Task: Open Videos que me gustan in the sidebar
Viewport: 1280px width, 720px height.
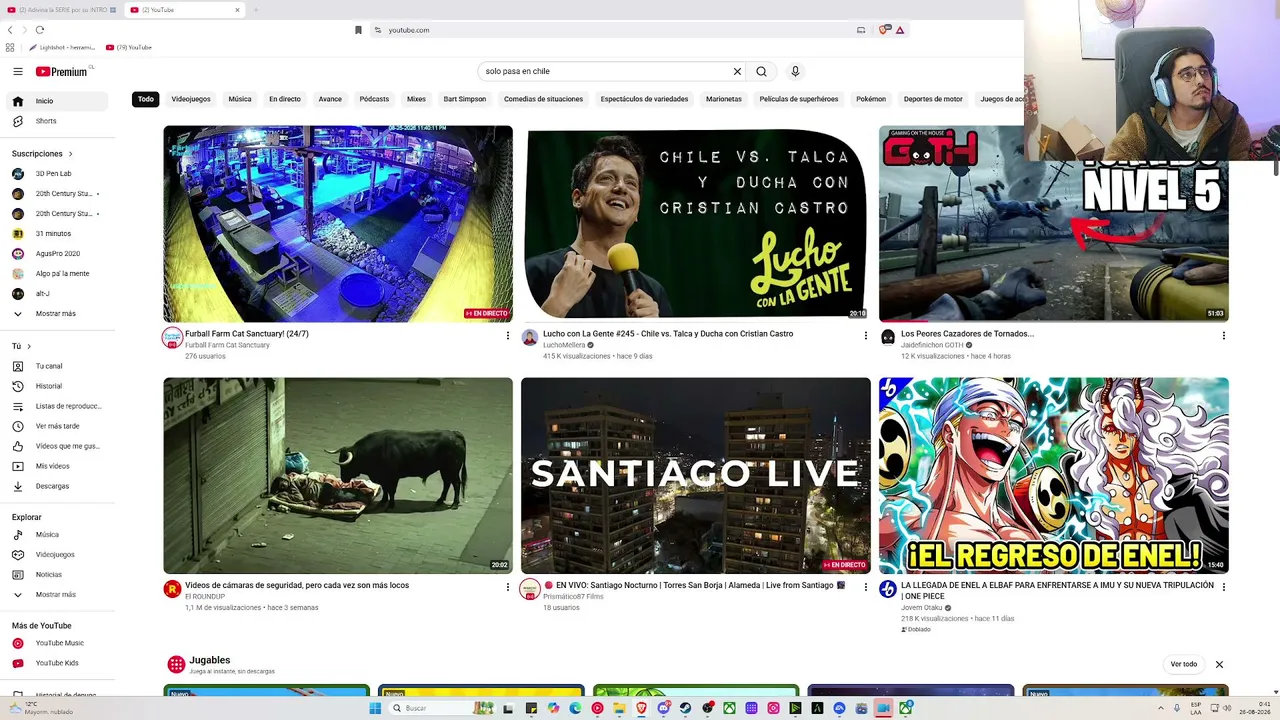Action: (56, 446)
